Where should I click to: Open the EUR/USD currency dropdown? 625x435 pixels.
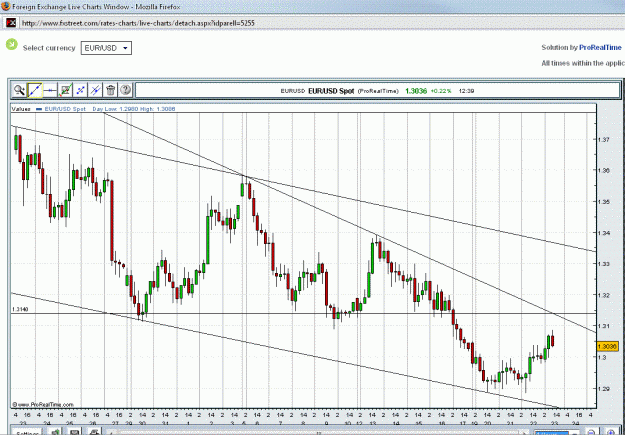click(106, 48)
